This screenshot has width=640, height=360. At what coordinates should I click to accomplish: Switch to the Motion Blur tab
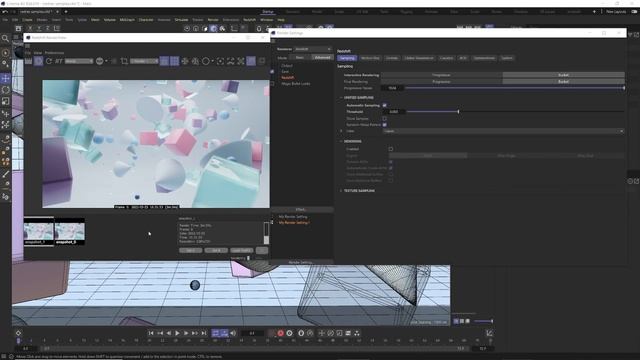point(370,58)
